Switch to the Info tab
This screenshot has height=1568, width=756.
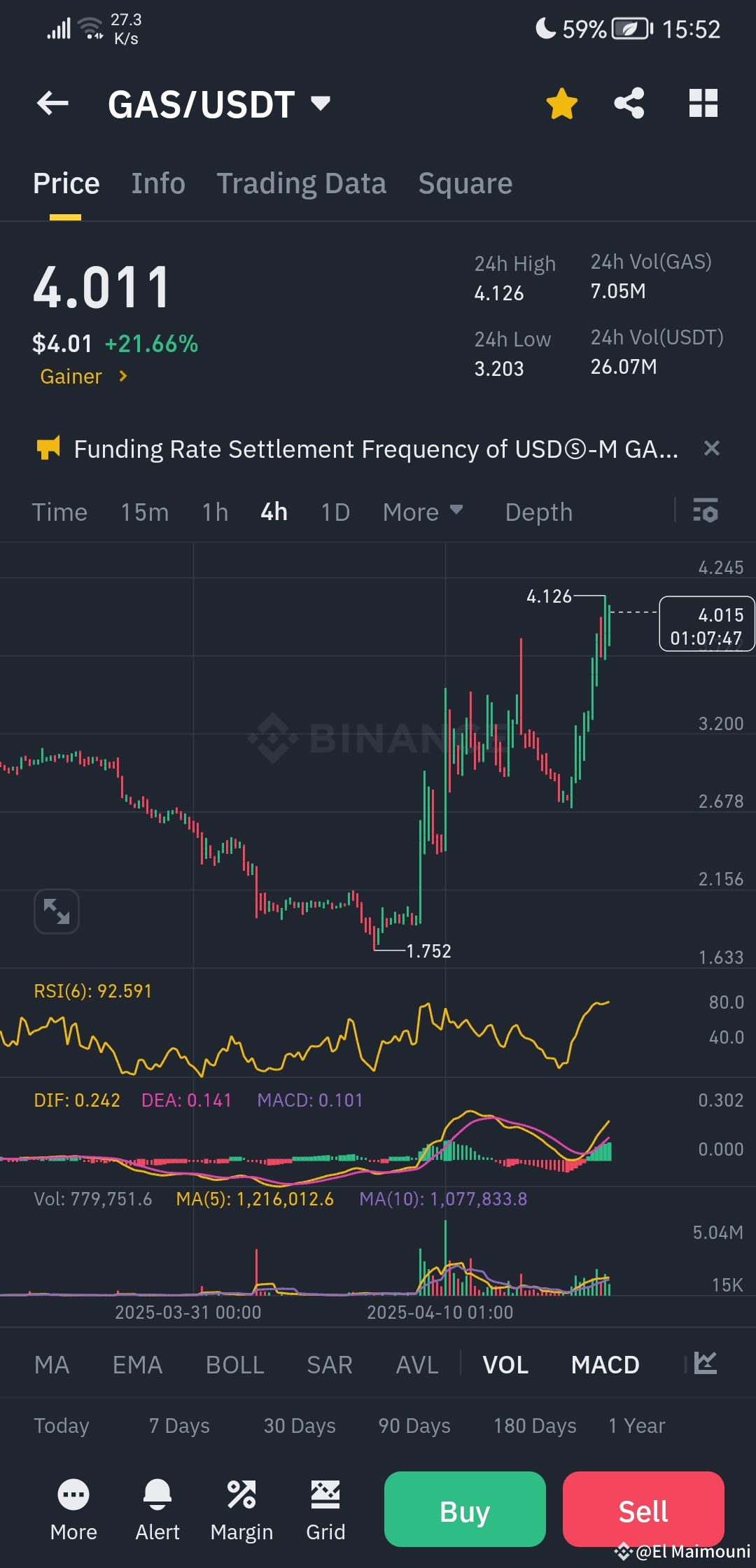pos(158,183)
